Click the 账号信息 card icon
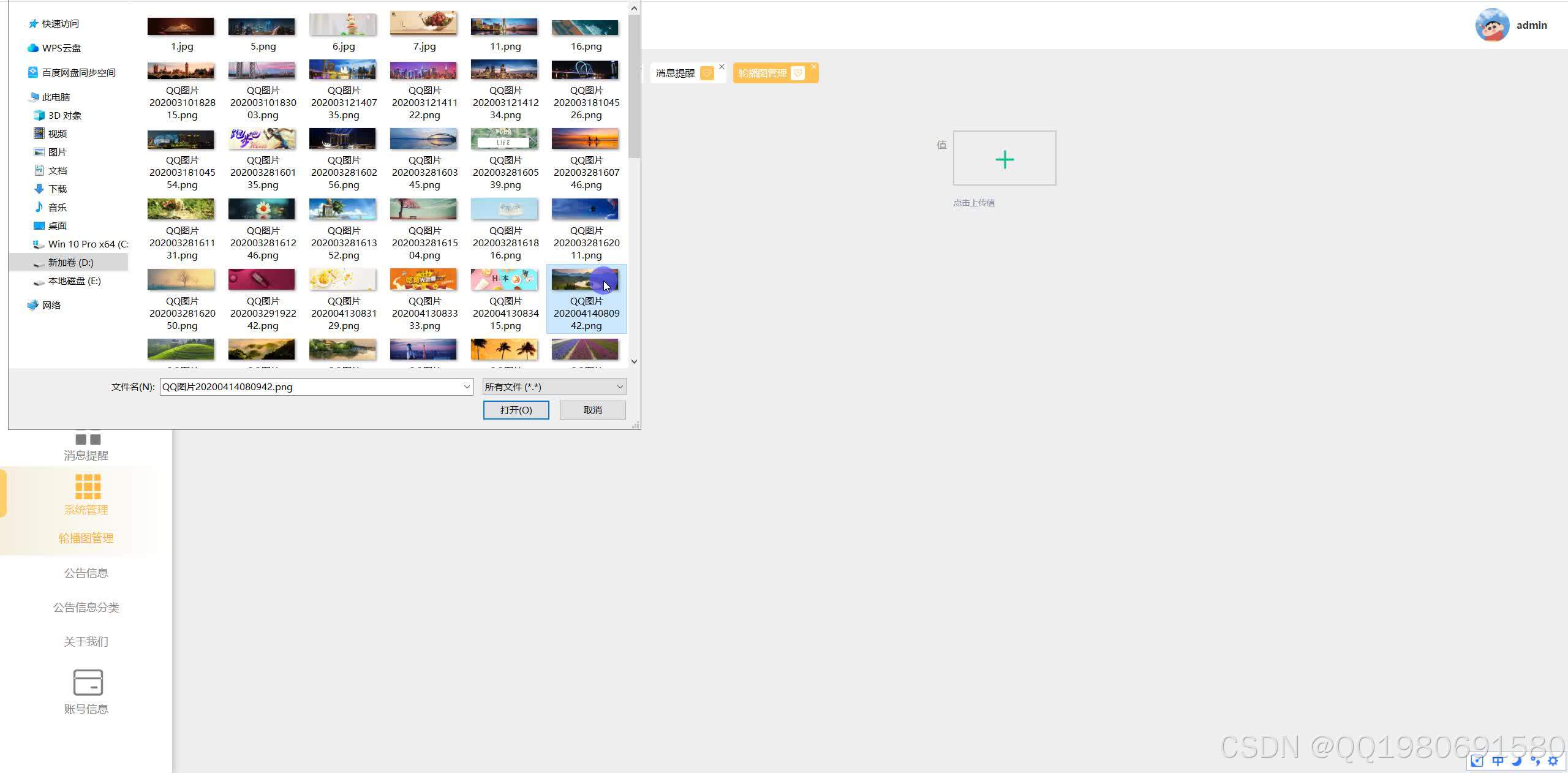 [88, 682]
